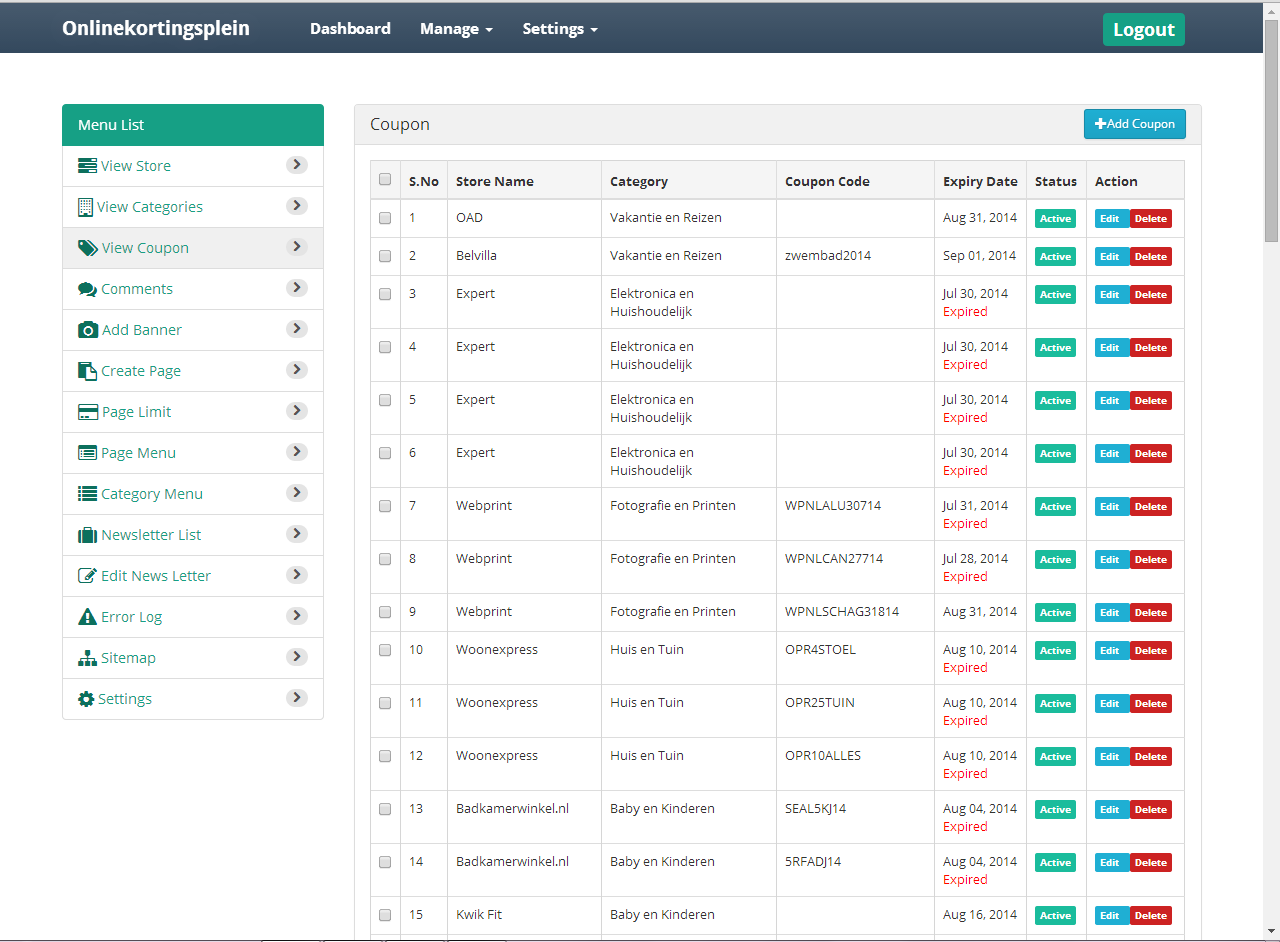Open View Store from the Menu List
The width and height of the screenshot is (1280, 942).
pyautogui.click(x=193, y=166)
